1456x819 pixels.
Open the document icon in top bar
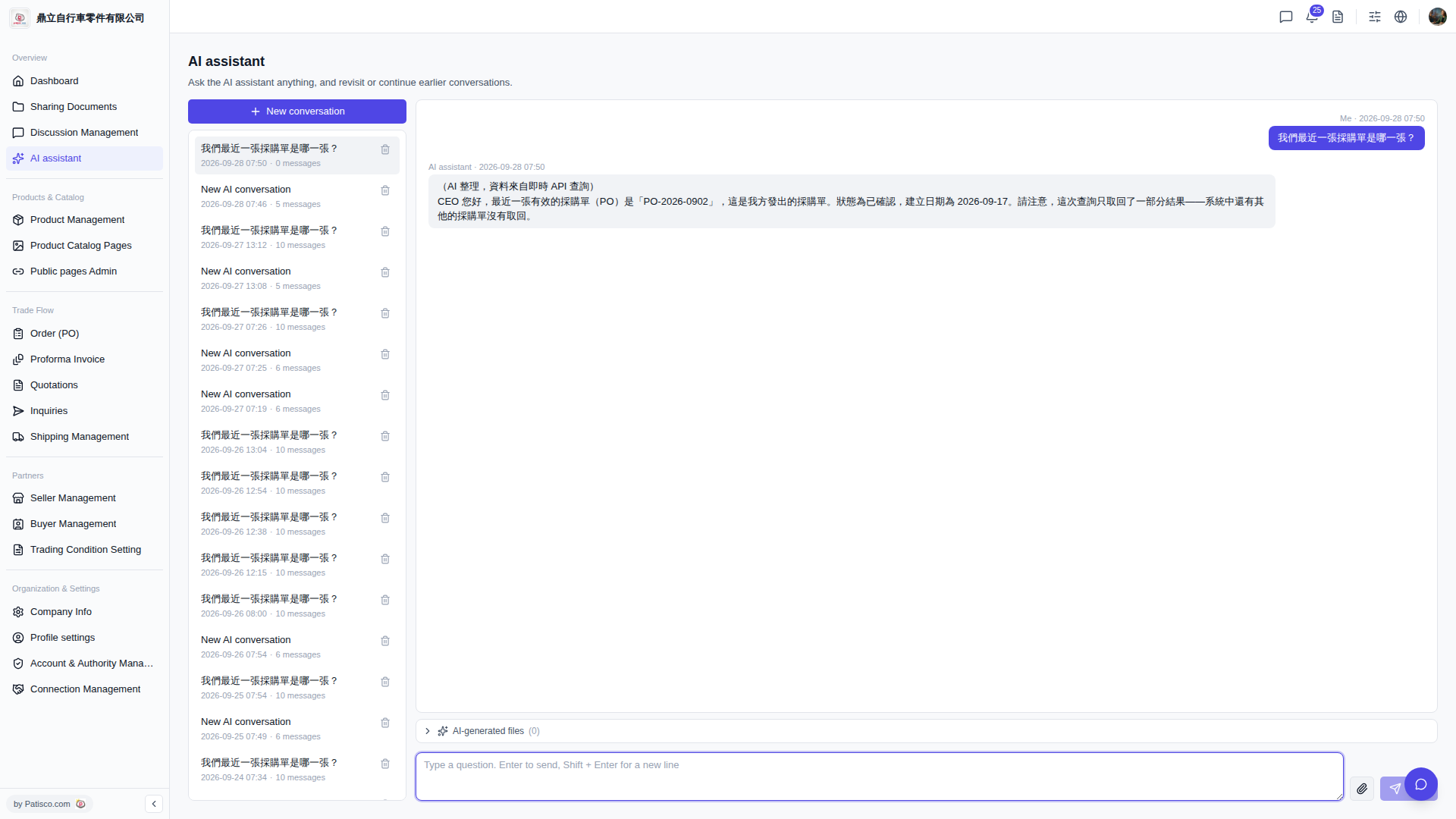[1338, 17]
